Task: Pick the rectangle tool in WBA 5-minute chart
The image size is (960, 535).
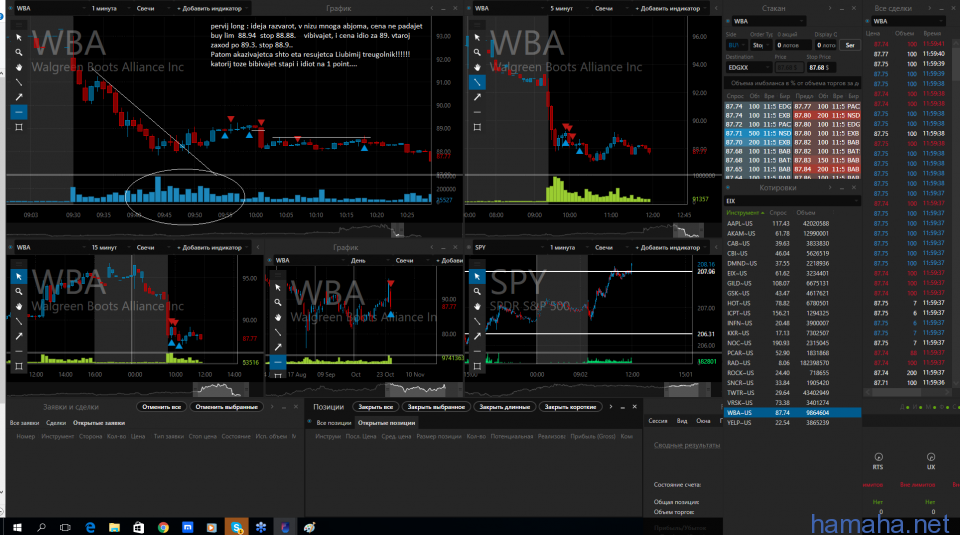Action: pos(478,127)
